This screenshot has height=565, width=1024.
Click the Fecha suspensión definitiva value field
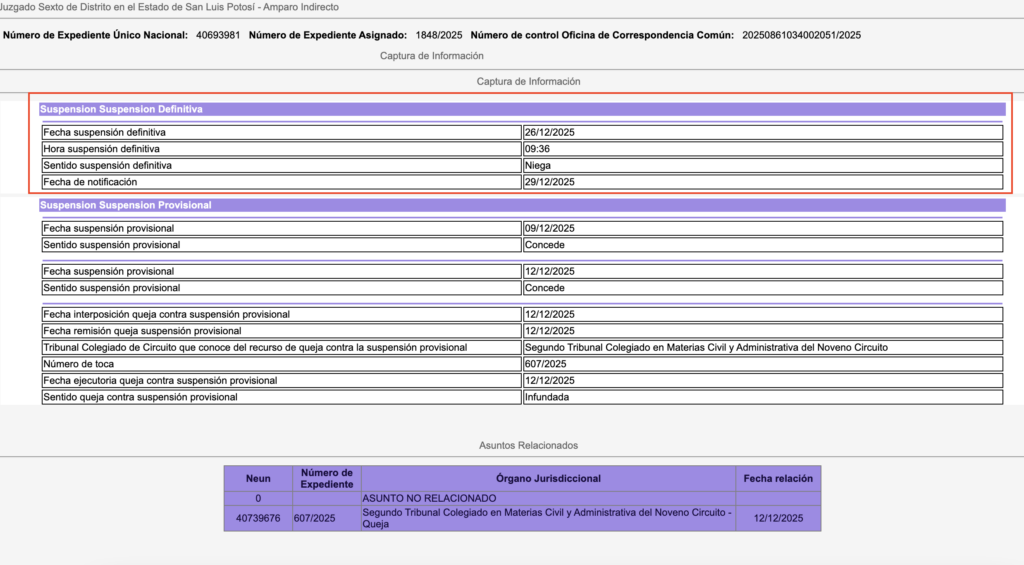point(761,132)
